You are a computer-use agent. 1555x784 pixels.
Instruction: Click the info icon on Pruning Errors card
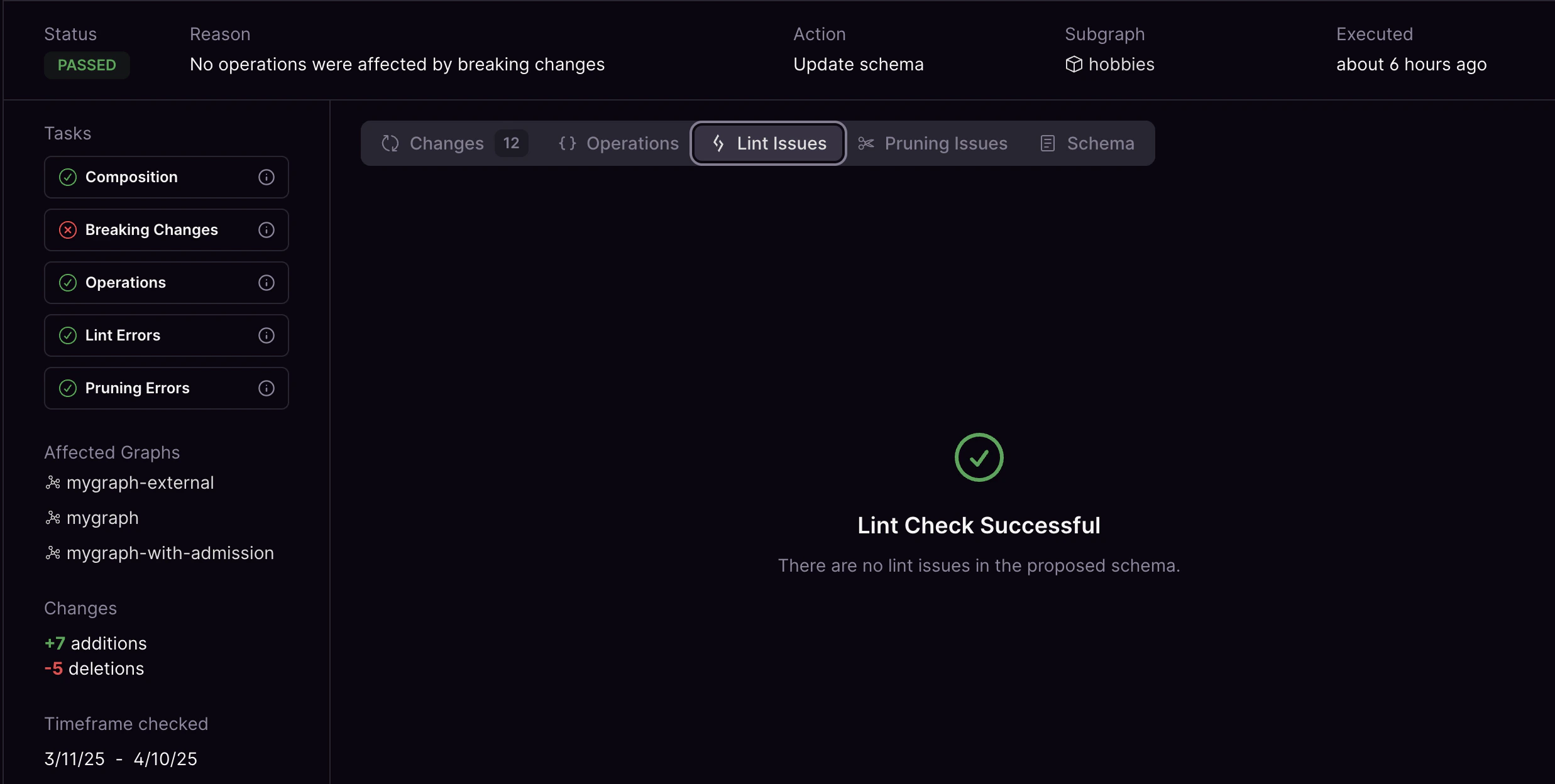coord(266,388)
